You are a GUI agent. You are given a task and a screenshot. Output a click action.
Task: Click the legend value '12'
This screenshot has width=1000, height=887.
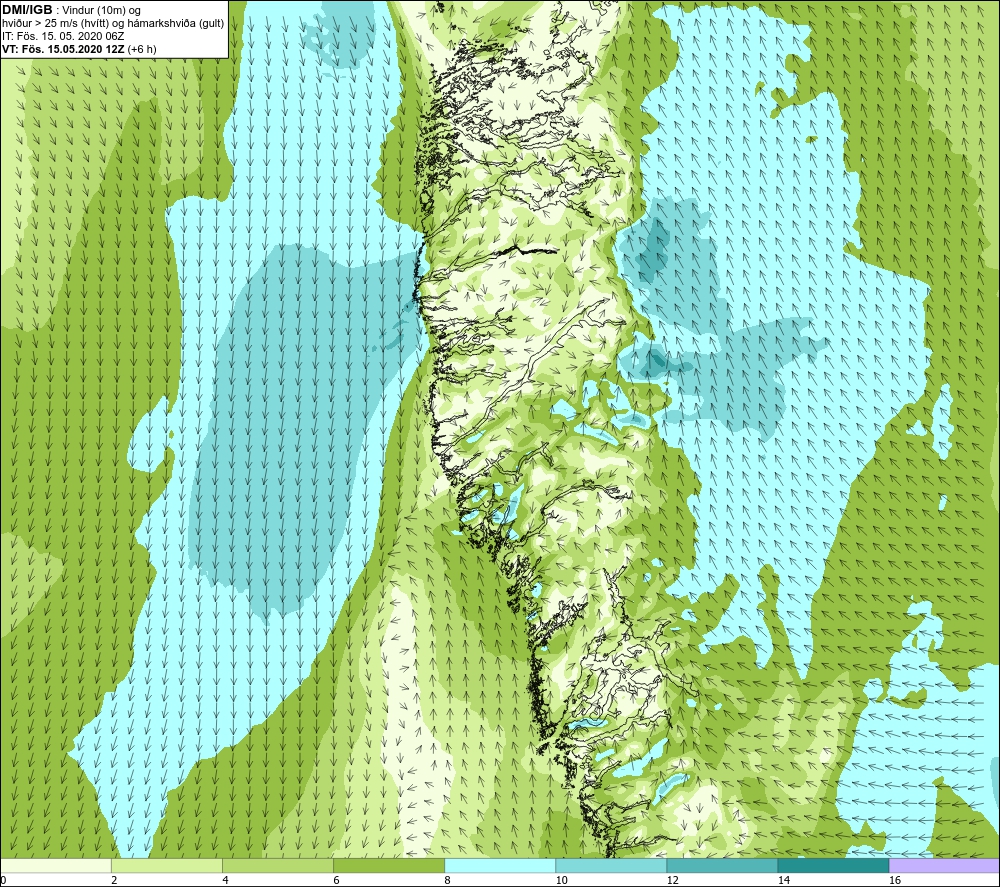[672, 880]
